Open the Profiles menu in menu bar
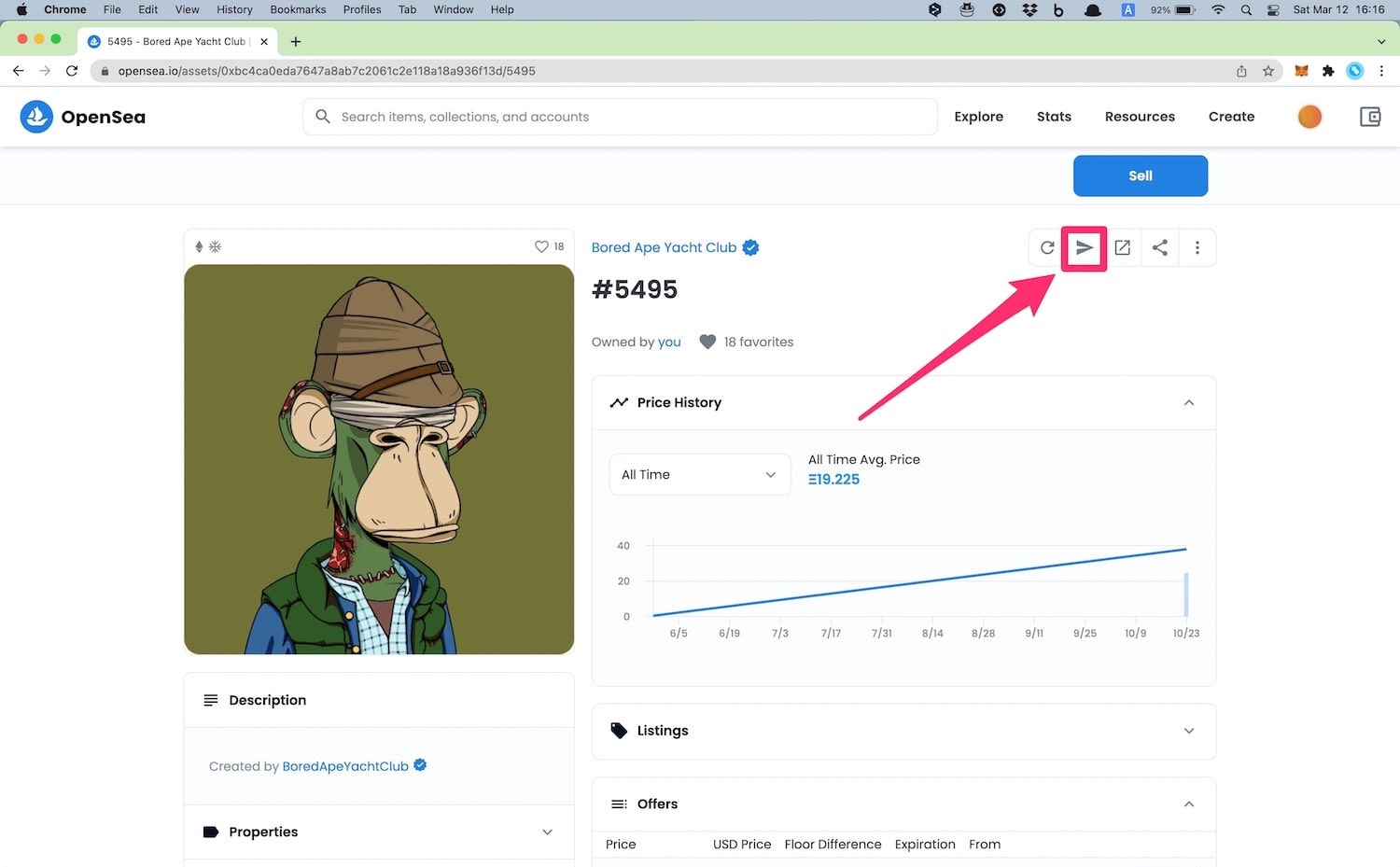The width and height of the screenshot is (1400, 867). pyautogui.click(x=362, y=9)
